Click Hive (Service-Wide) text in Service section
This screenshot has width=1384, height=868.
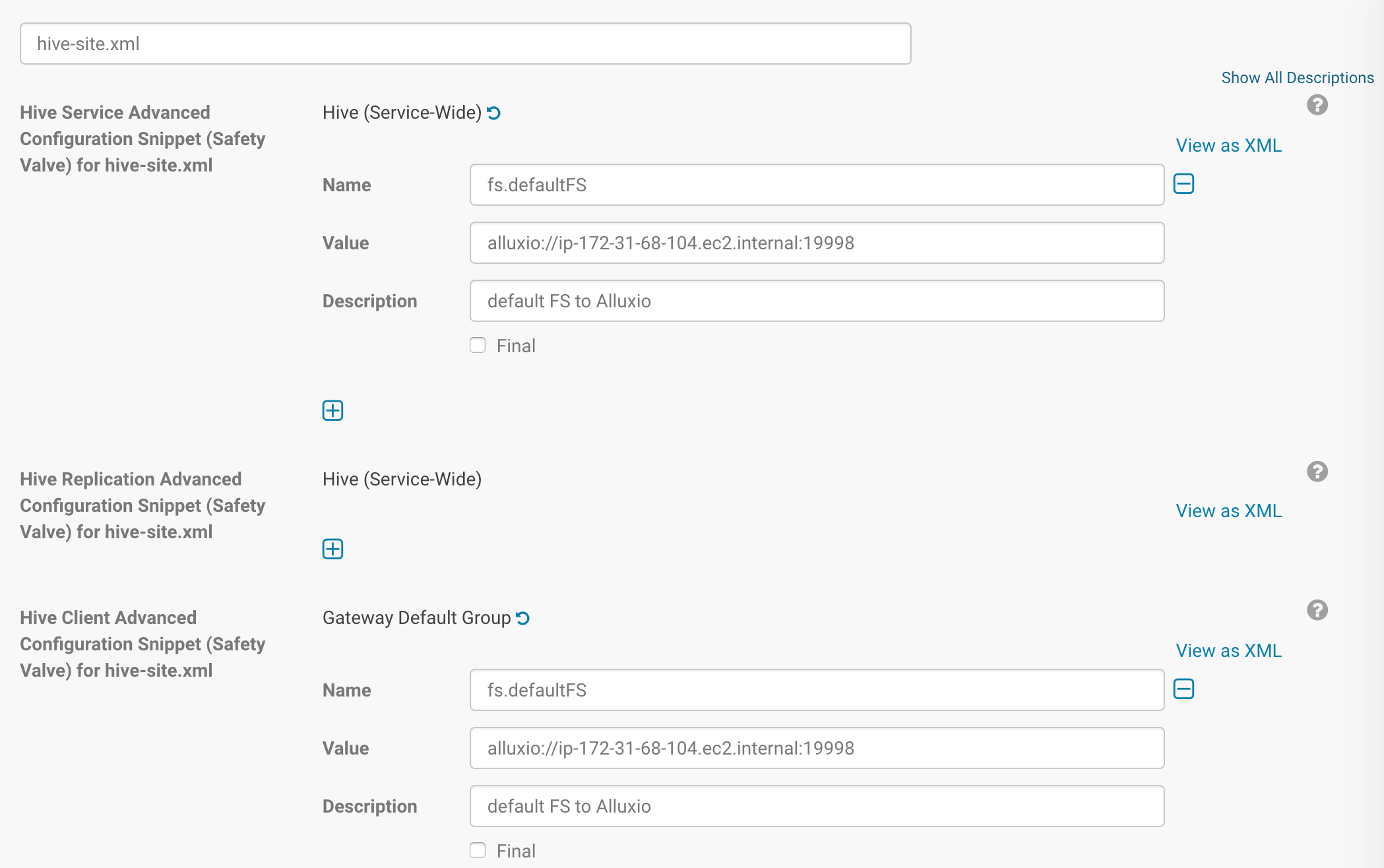402,112
